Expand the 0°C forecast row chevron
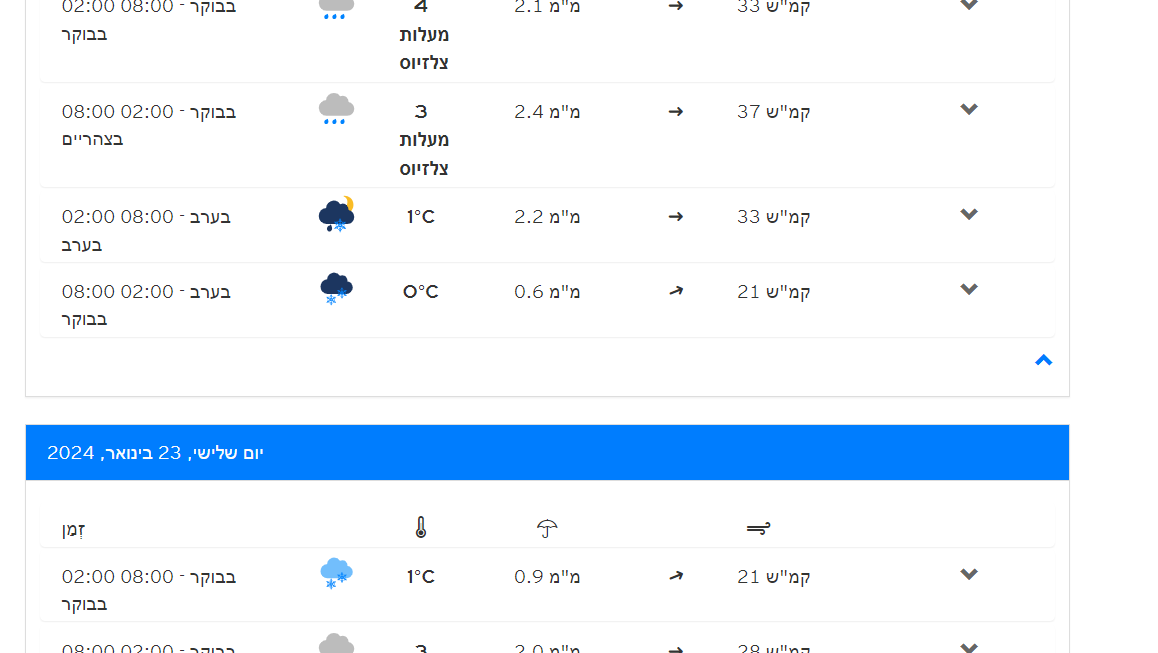Screen dimensions: 1158x653 (x=968, y=290)
